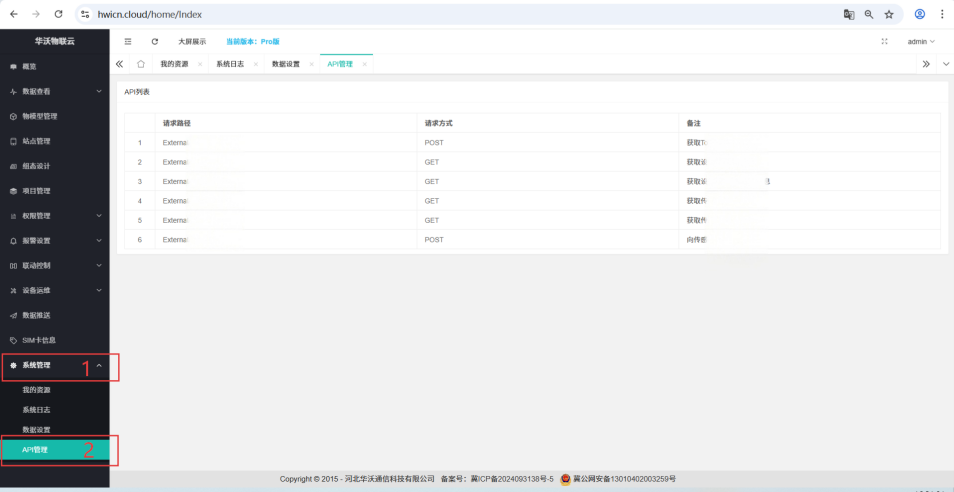Close the API管理 tab
Viewport: 954px width, 492px height.
(x=365, y=64)
